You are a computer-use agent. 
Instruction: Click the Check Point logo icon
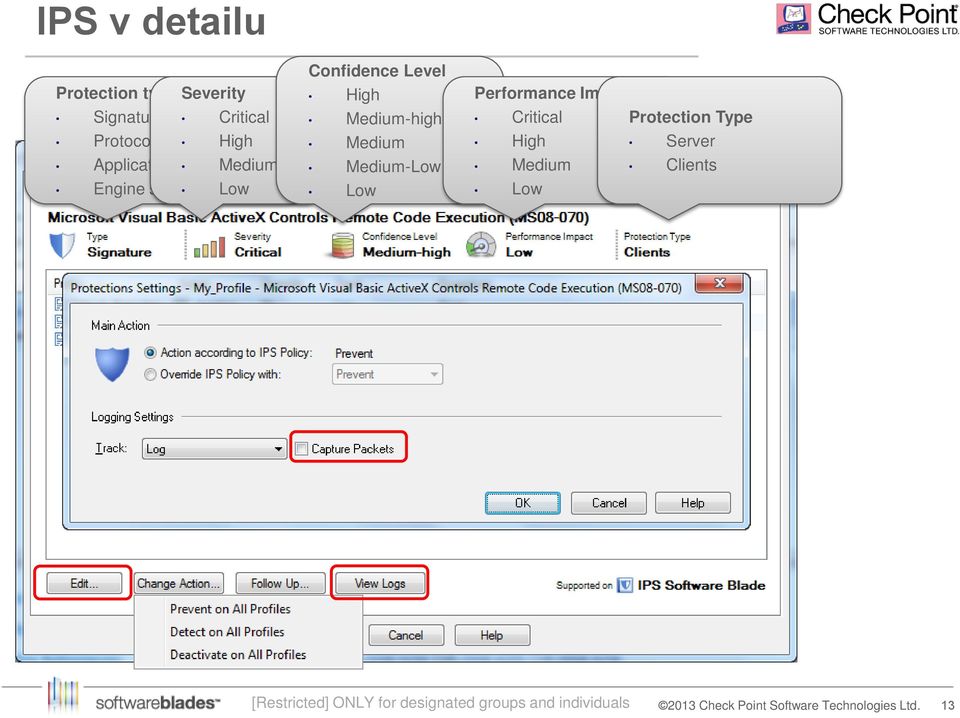click(793, 18)
